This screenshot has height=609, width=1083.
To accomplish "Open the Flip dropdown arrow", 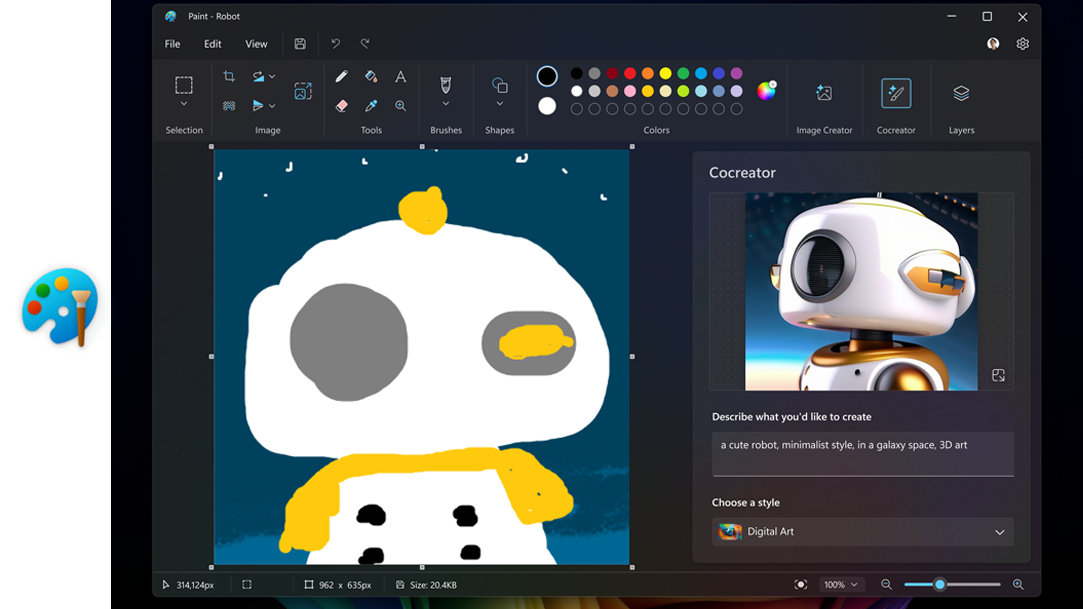I will [272, 106].
